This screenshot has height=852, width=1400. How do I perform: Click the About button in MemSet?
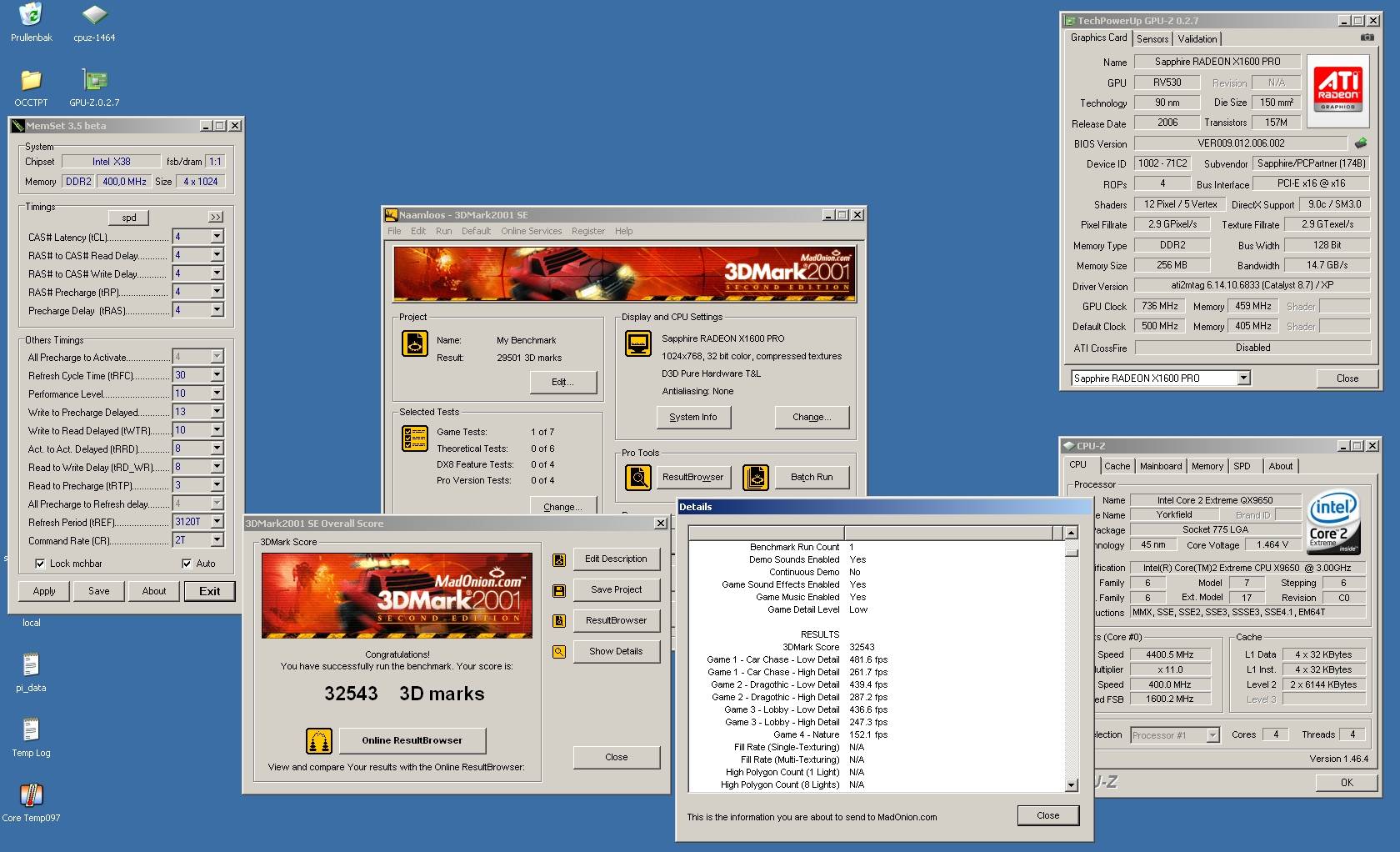154,591
